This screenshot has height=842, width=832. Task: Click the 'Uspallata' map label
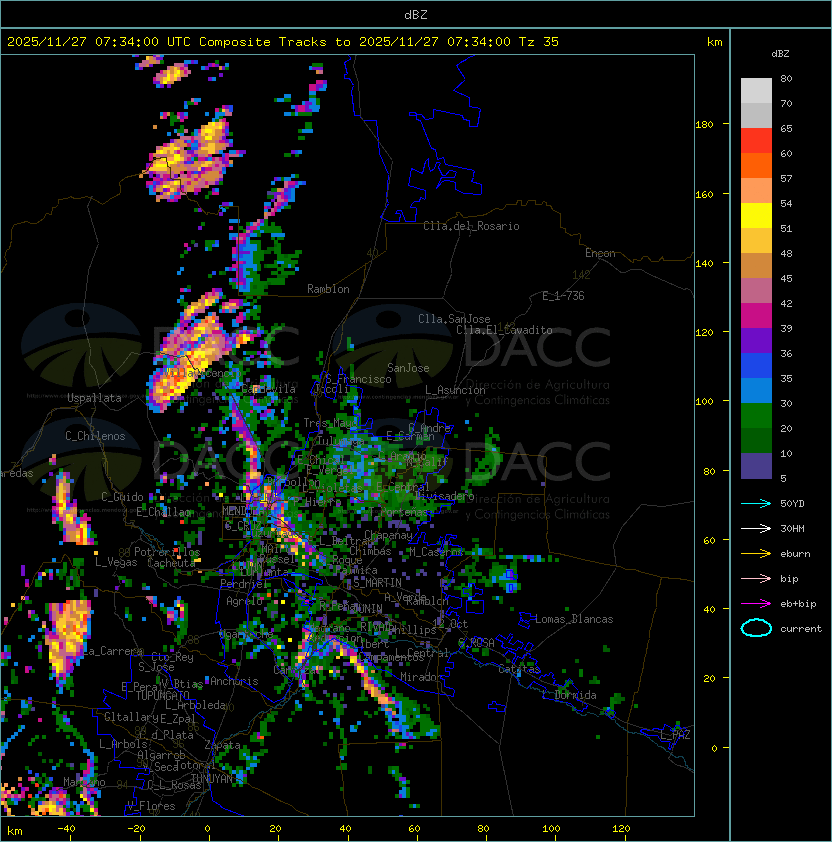94,398
